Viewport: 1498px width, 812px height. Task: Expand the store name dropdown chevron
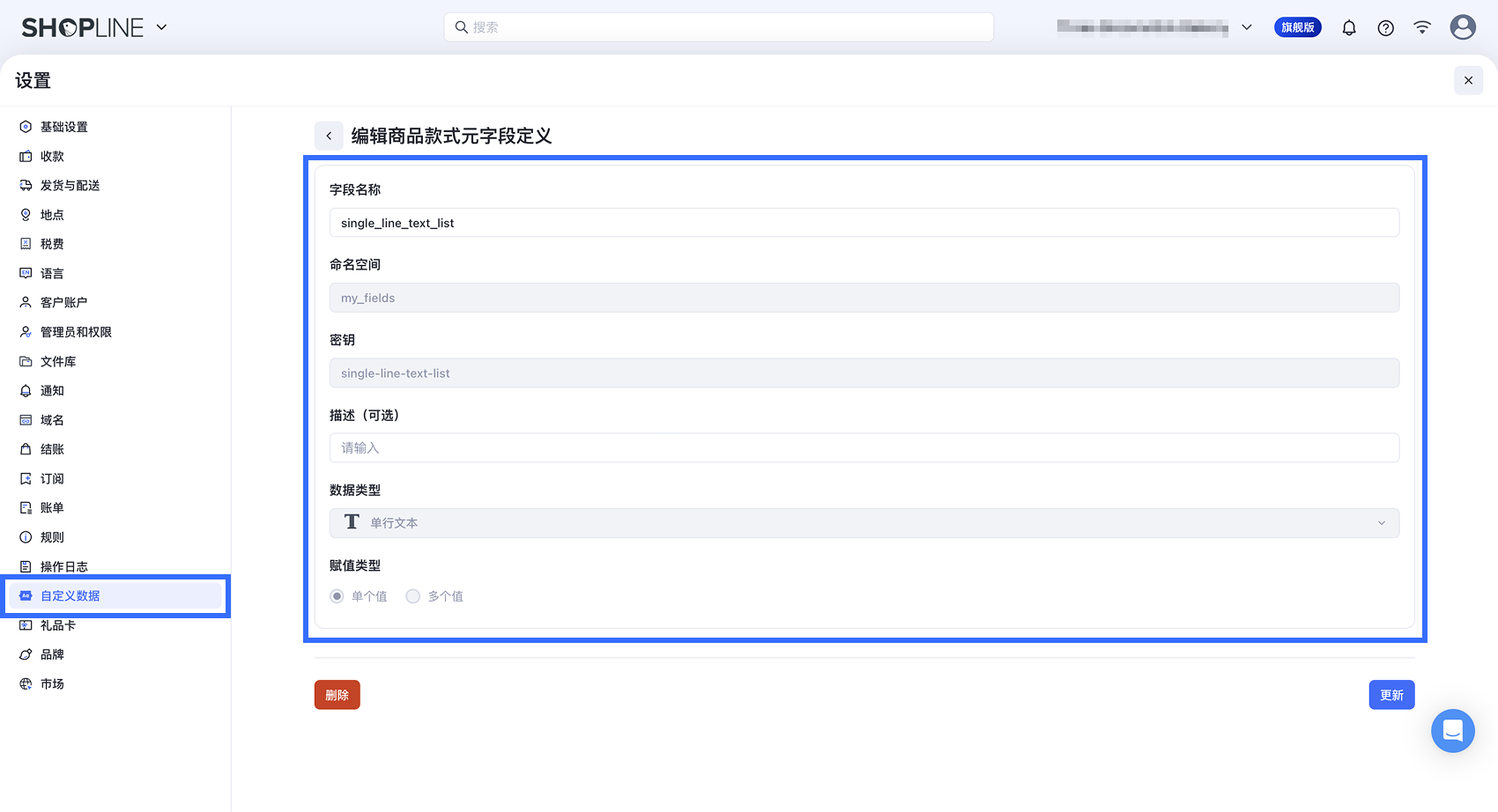click(1247, 27)
